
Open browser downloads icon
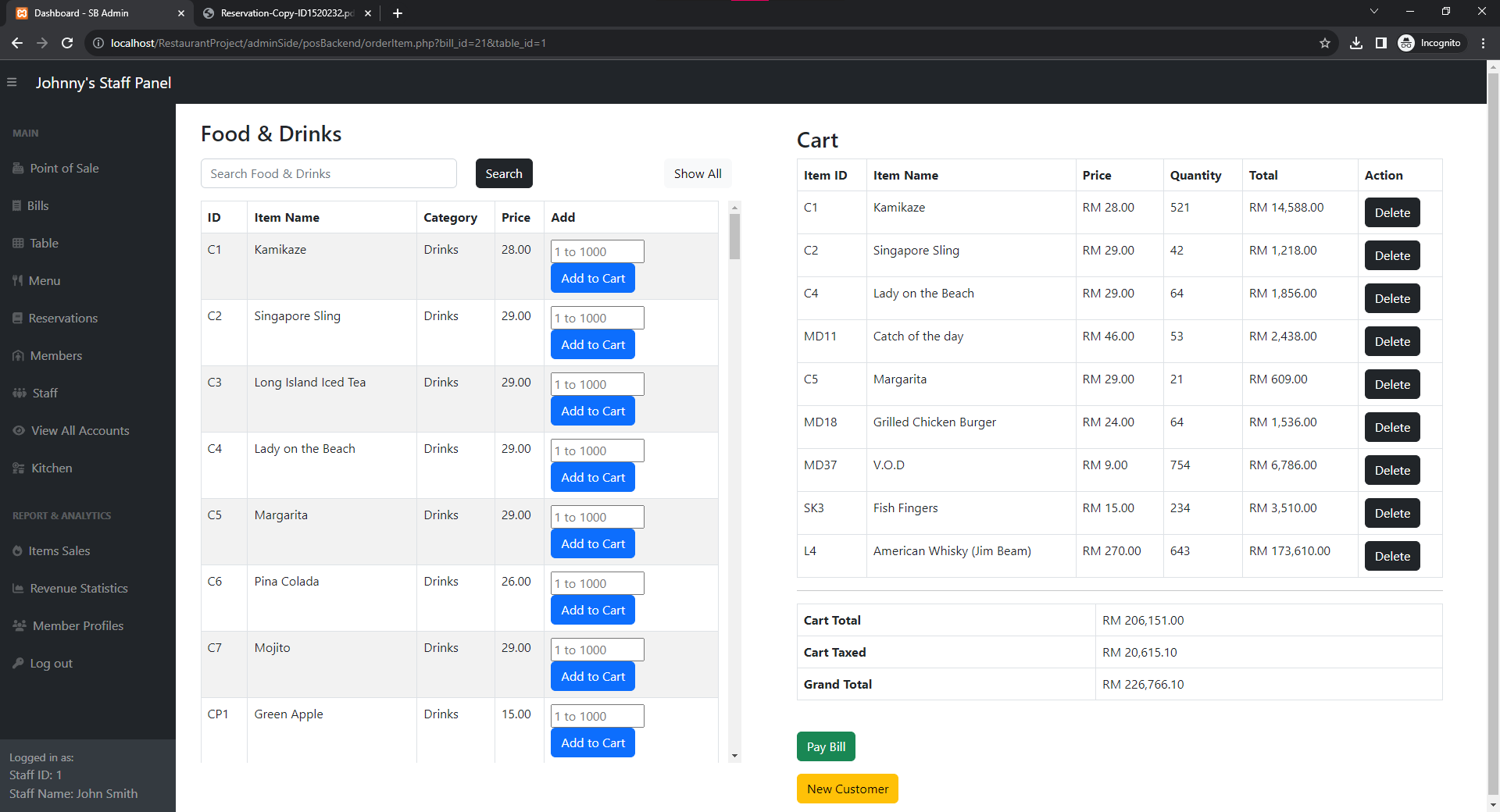pos(1356,43)
